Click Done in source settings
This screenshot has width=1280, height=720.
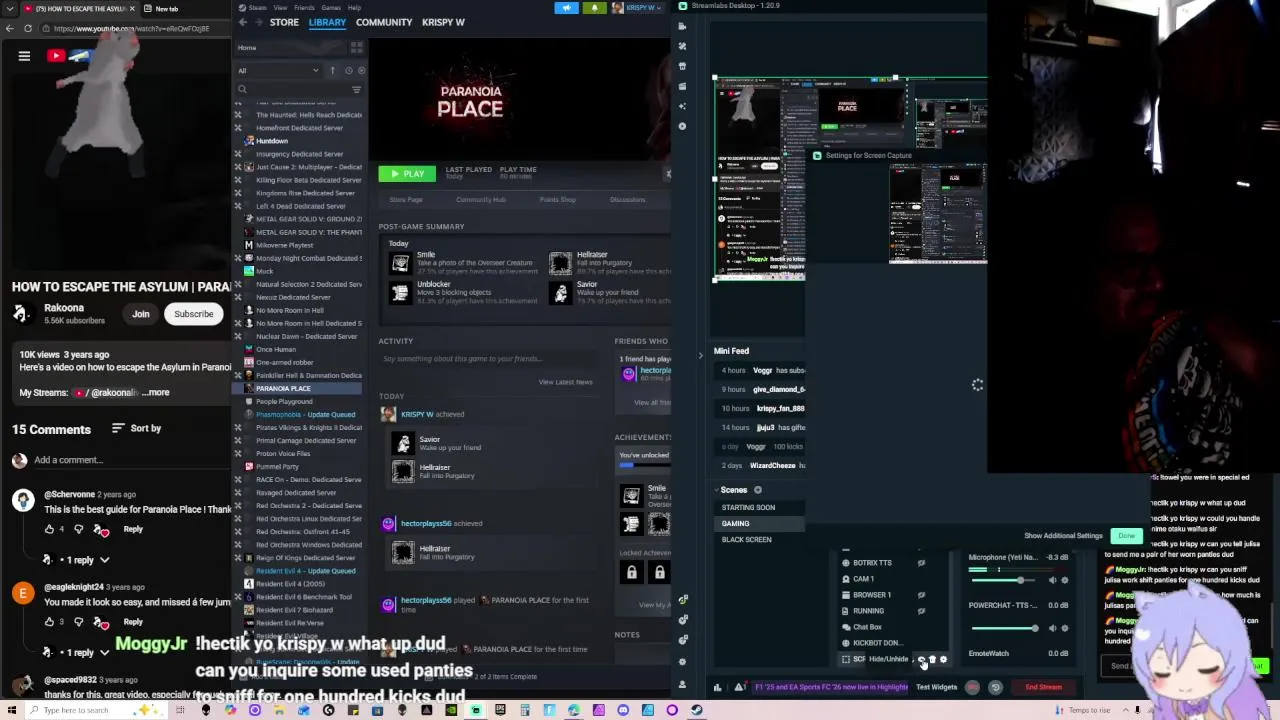click(x=1127, y=535)
